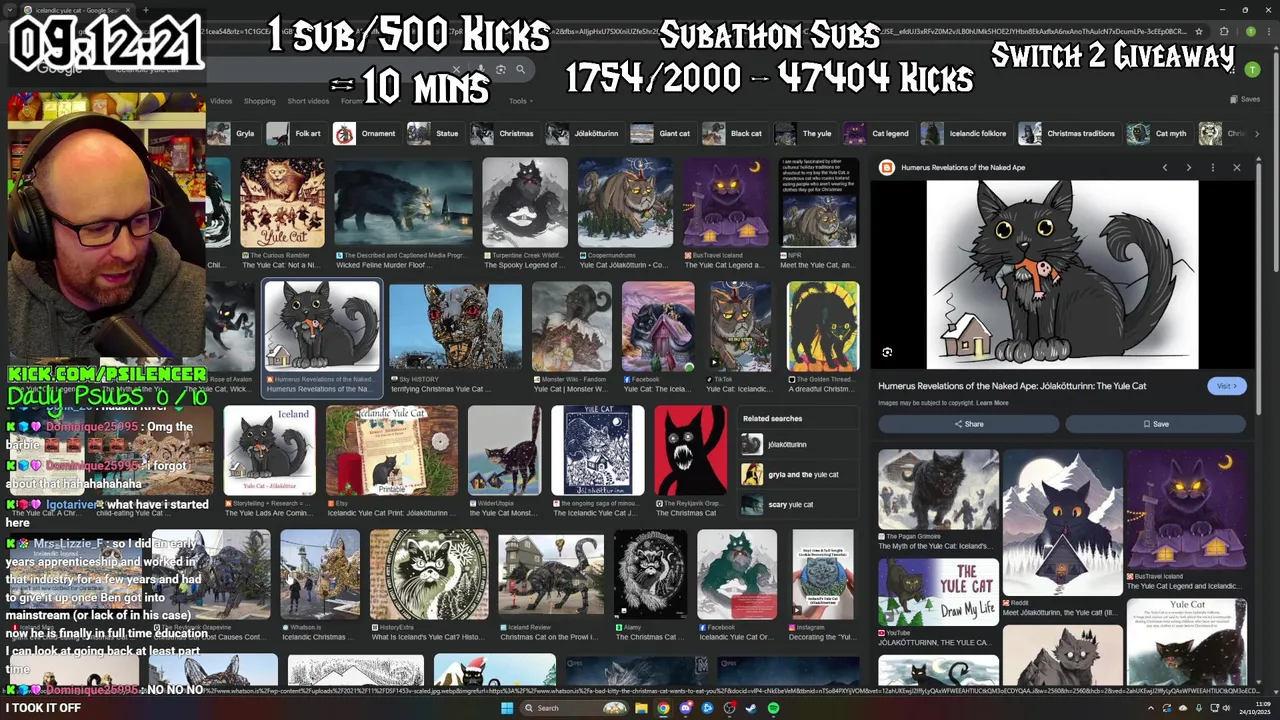The image size is (1280, 720).
Task: Filter results by Ornament chip
Action: click(366, 133)
